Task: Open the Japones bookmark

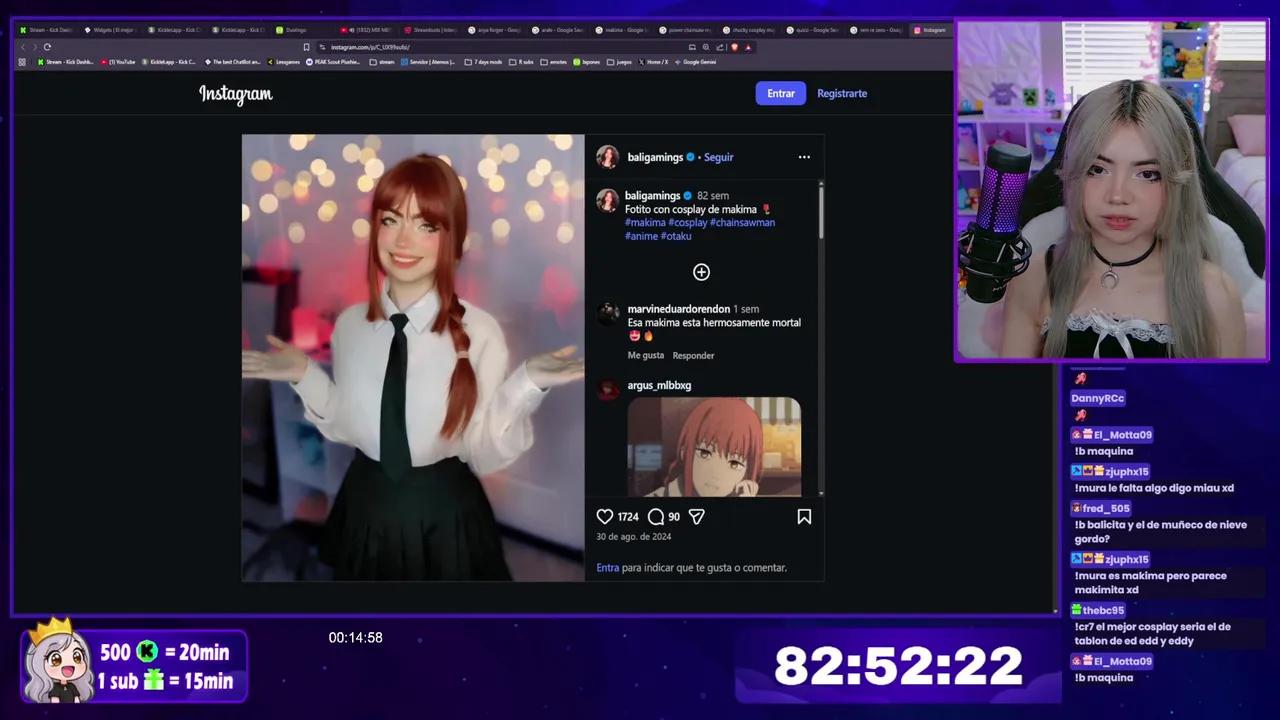Action: (587, 62)
